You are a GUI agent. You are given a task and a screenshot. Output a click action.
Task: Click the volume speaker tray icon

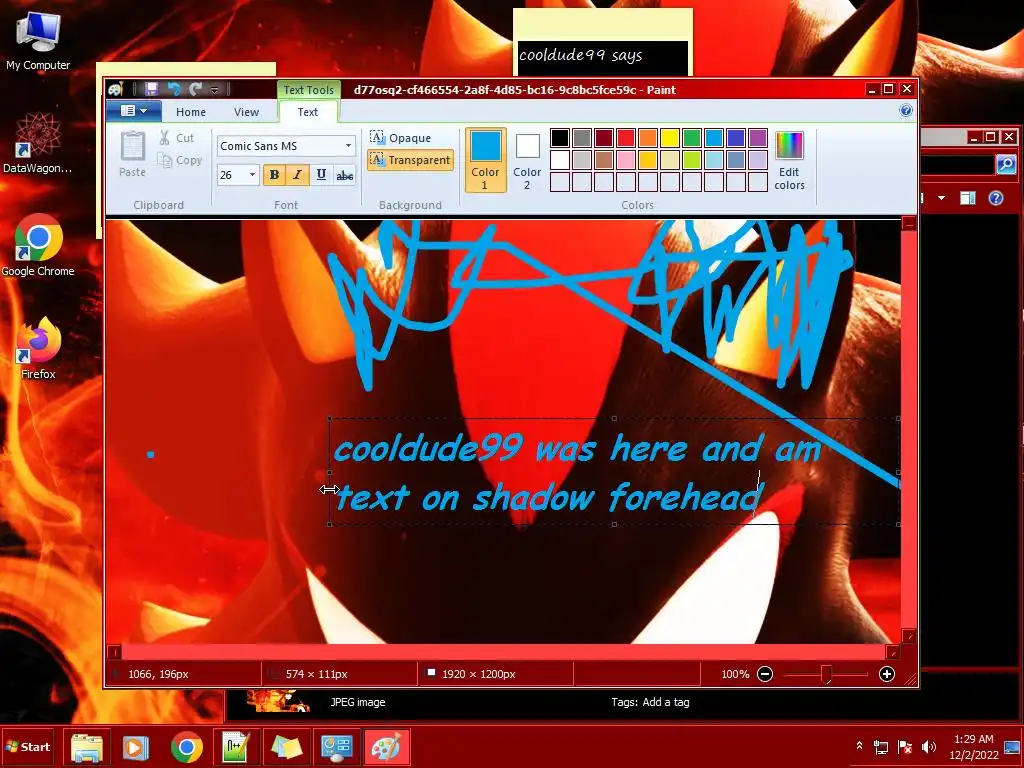click(928, 746)
